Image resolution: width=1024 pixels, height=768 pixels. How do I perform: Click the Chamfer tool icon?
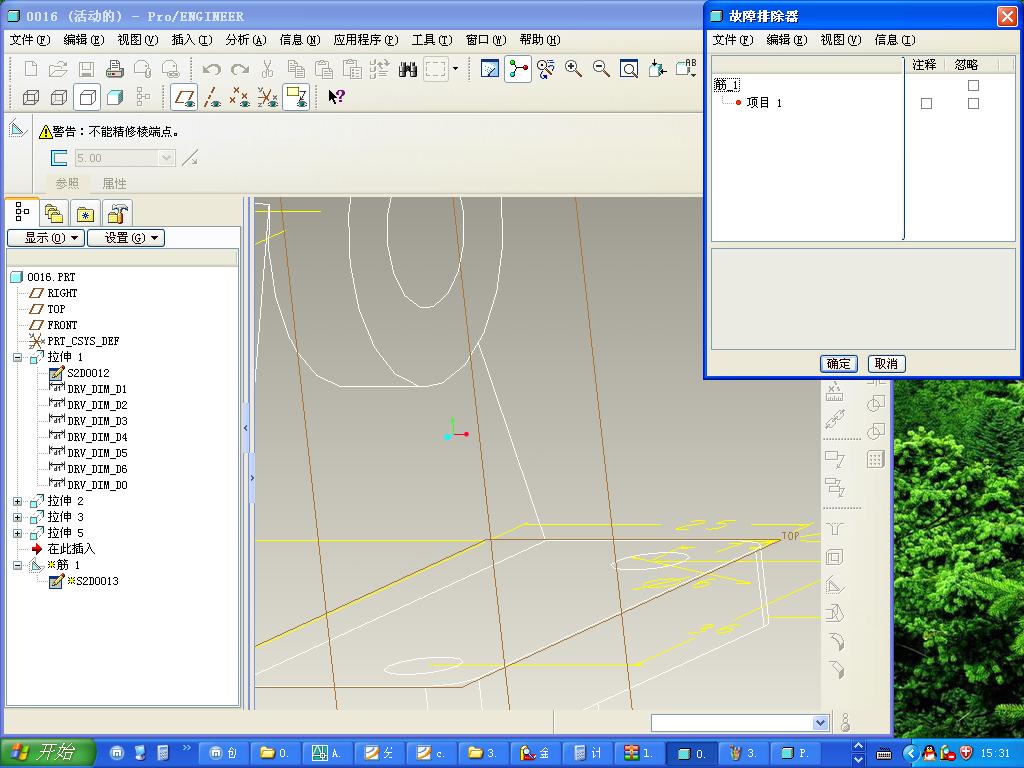[835, 669]
